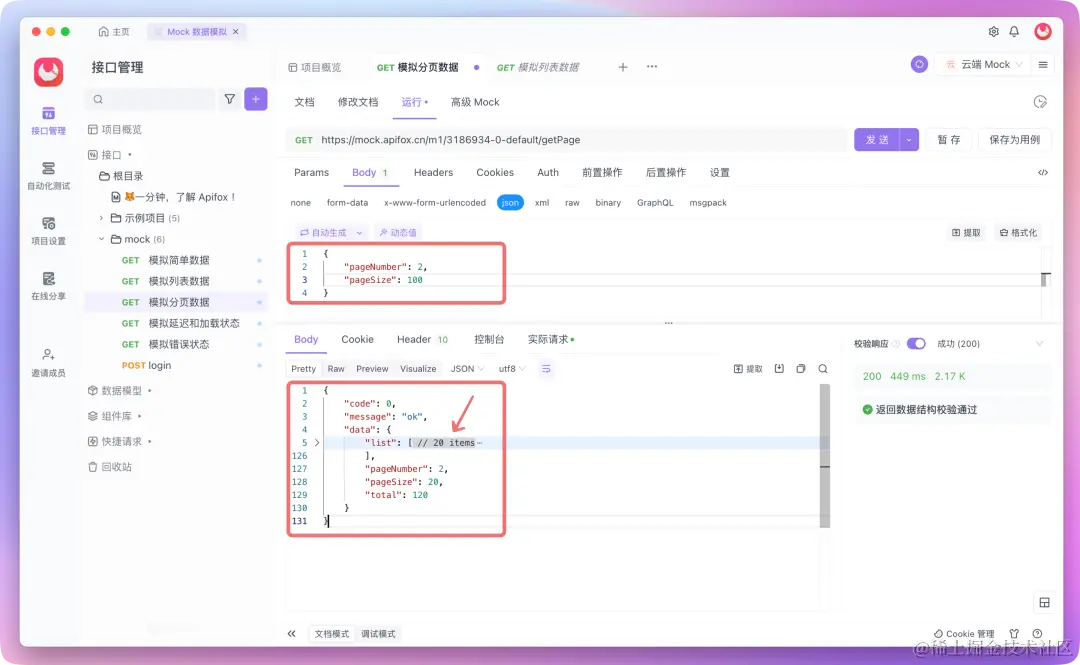The width and height of the screenshot is (1080, 665).
Task: Open the code snippet icon
Action: [1043, 172]
